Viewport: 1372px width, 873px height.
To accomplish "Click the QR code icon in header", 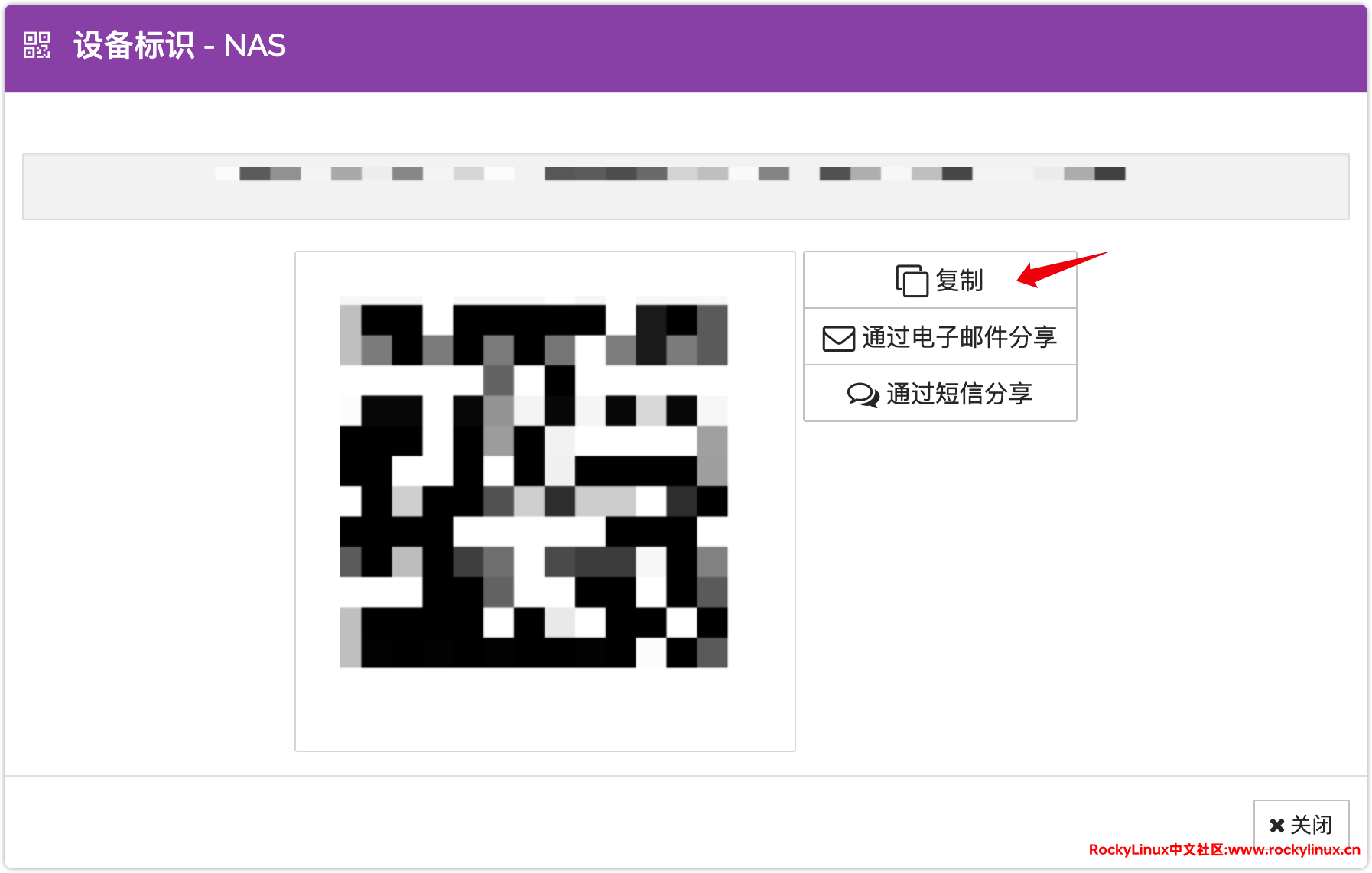I will (x=37, y=45).
